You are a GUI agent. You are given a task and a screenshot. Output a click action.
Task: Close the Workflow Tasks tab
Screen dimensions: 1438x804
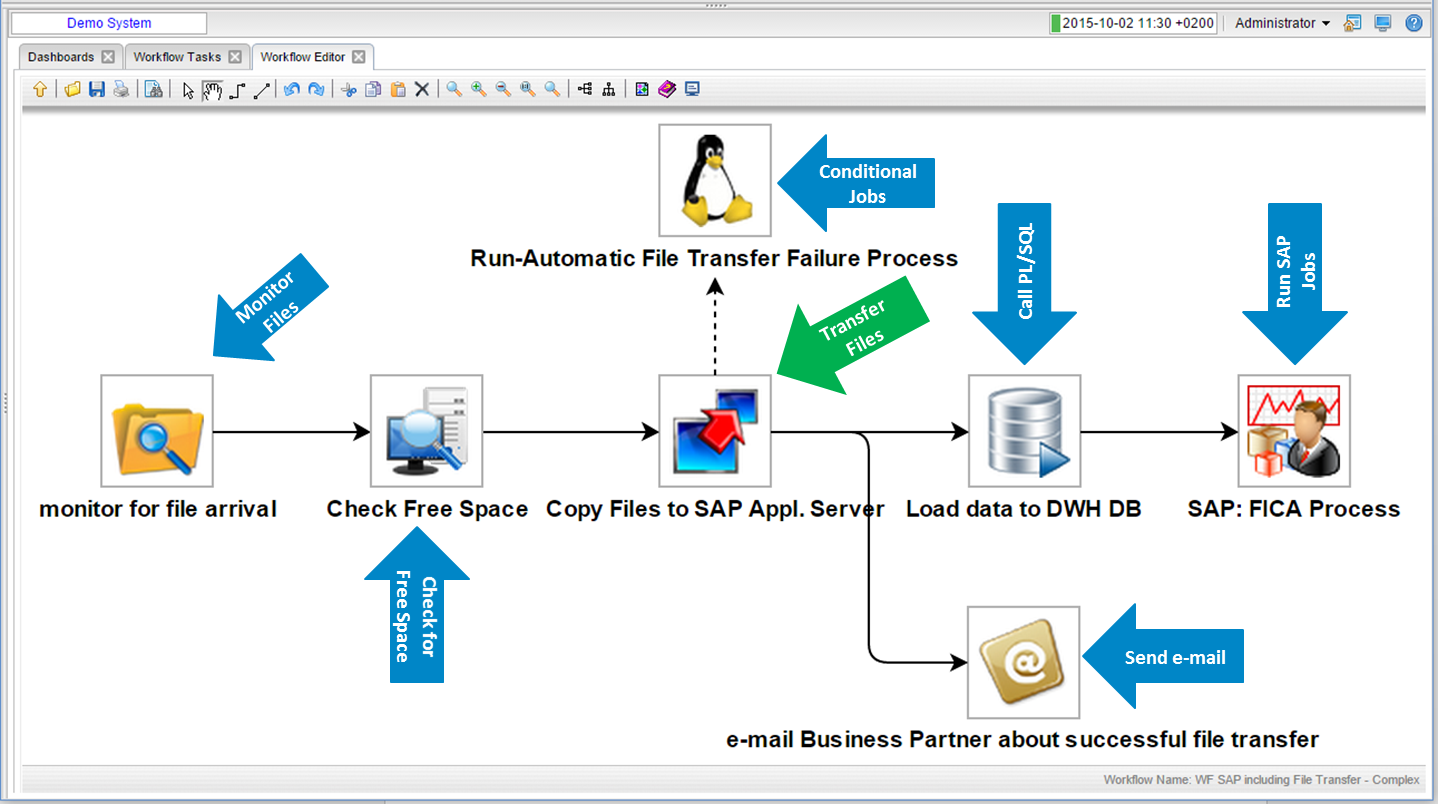235,57
